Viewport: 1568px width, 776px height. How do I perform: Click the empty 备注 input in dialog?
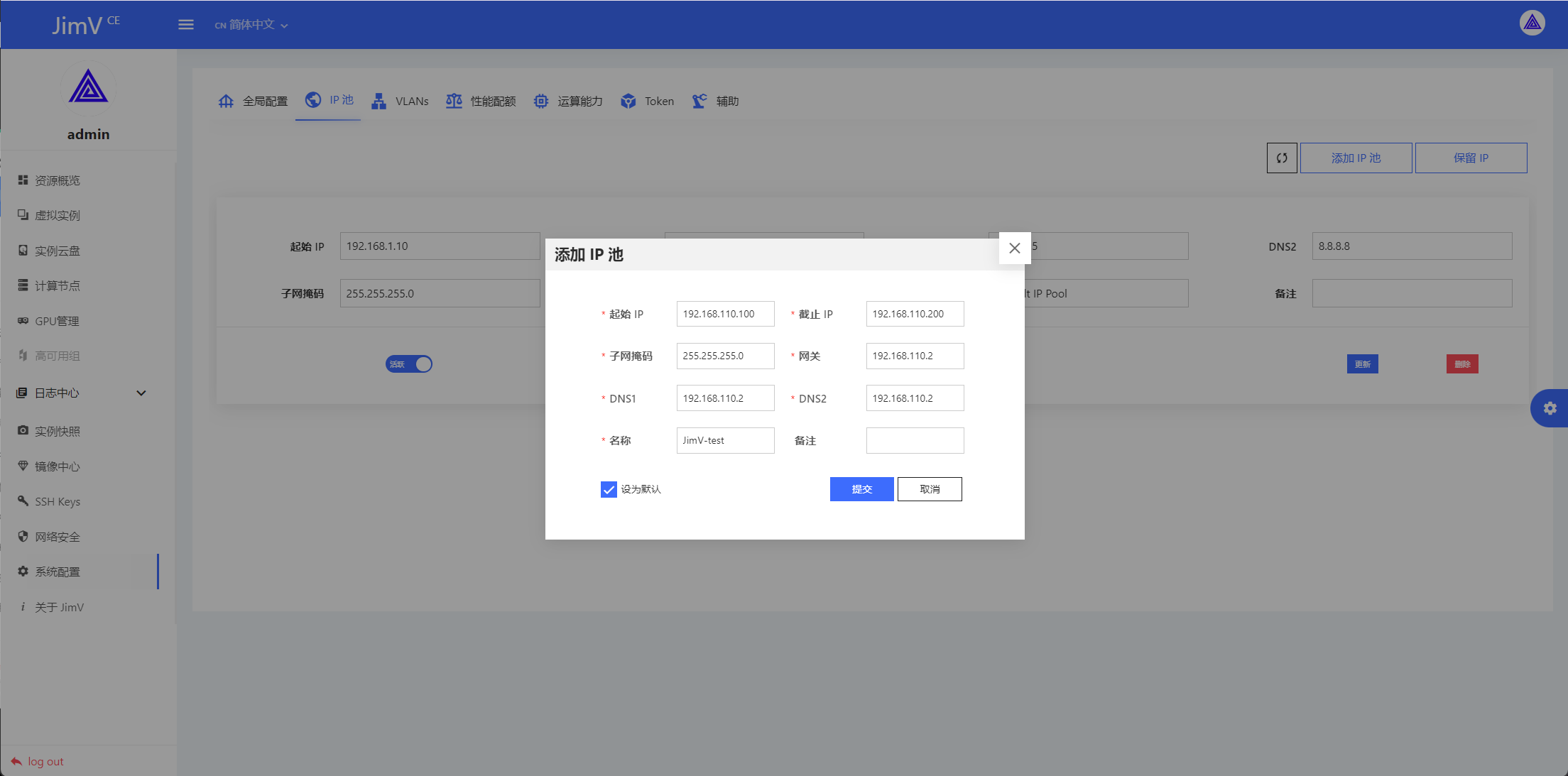coord(915,440)
